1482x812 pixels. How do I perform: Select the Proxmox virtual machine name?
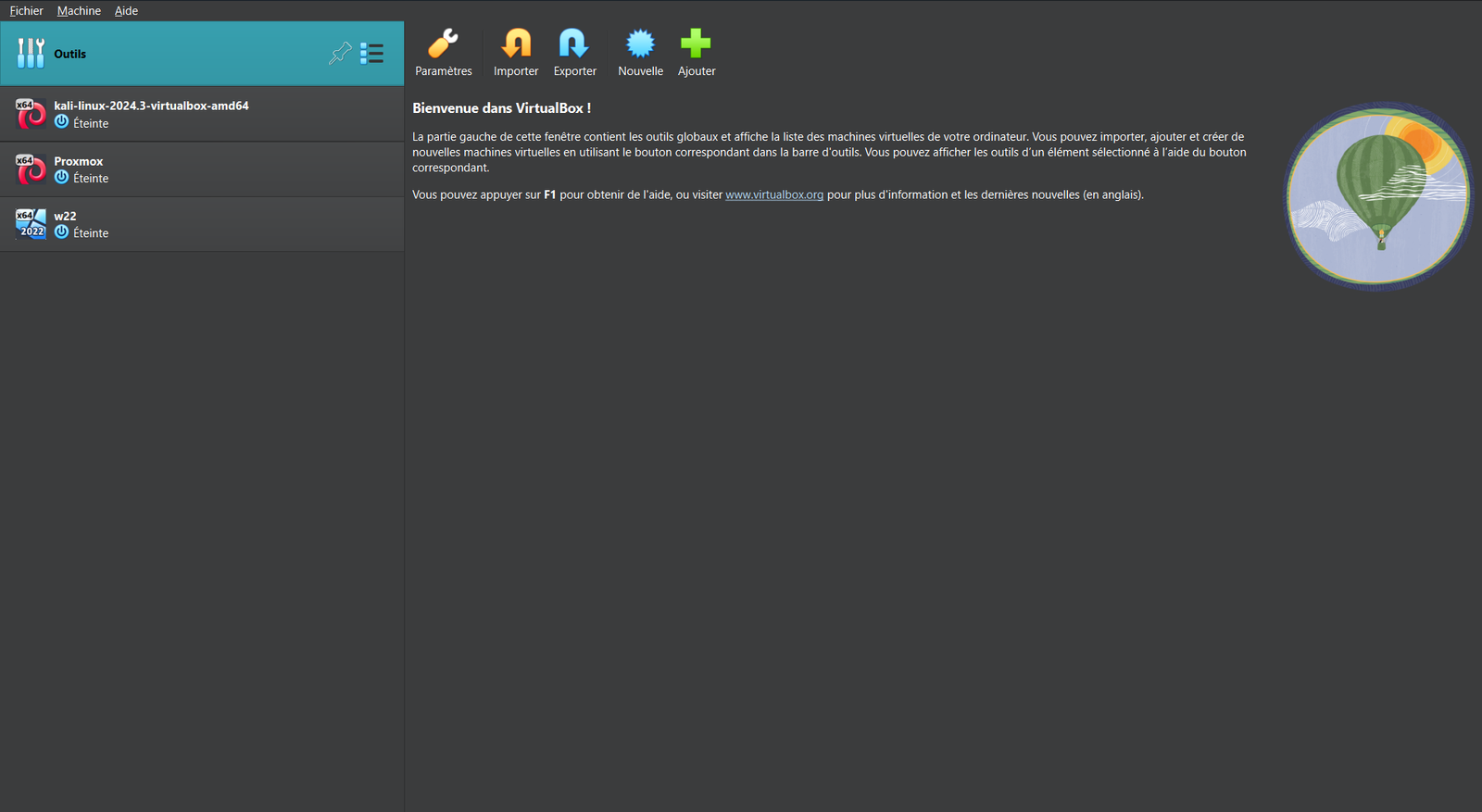point(79,161)
